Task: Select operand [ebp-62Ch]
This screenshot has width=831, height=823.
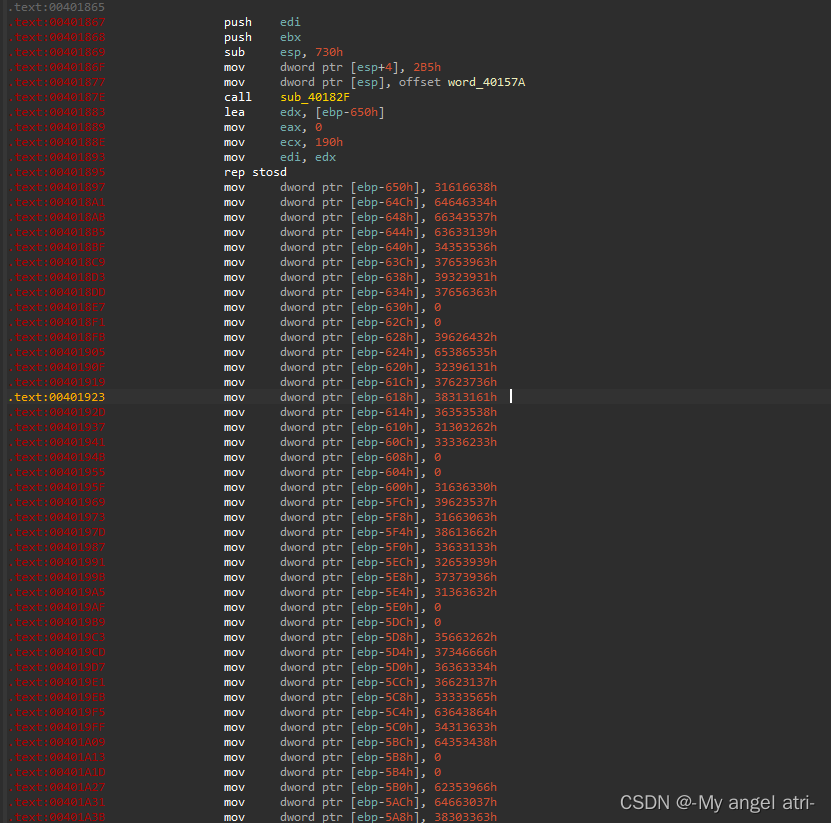Action: click(x=385, y=322)
